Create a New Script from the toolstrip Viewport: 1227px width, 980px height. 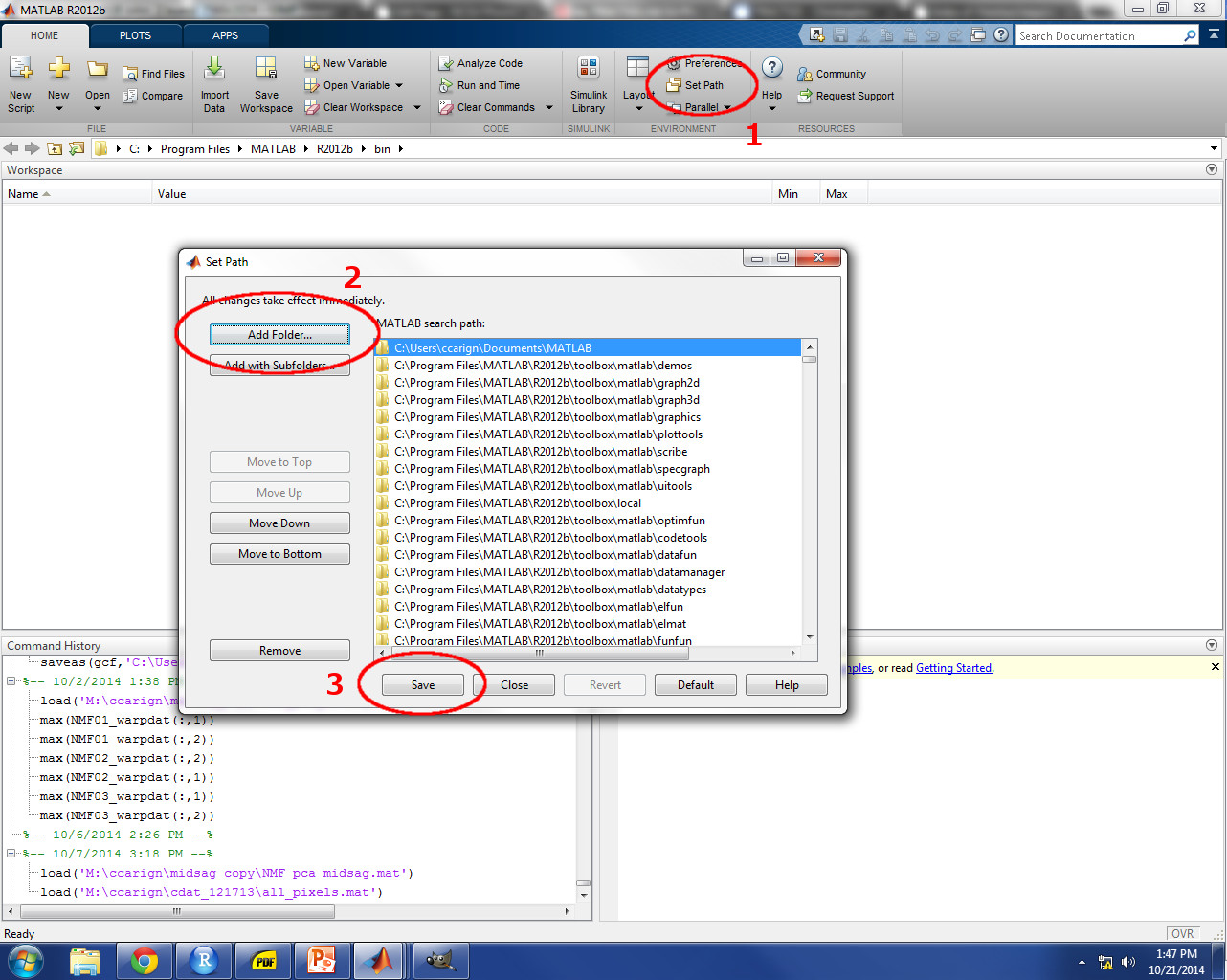click(x=21, y=84)
